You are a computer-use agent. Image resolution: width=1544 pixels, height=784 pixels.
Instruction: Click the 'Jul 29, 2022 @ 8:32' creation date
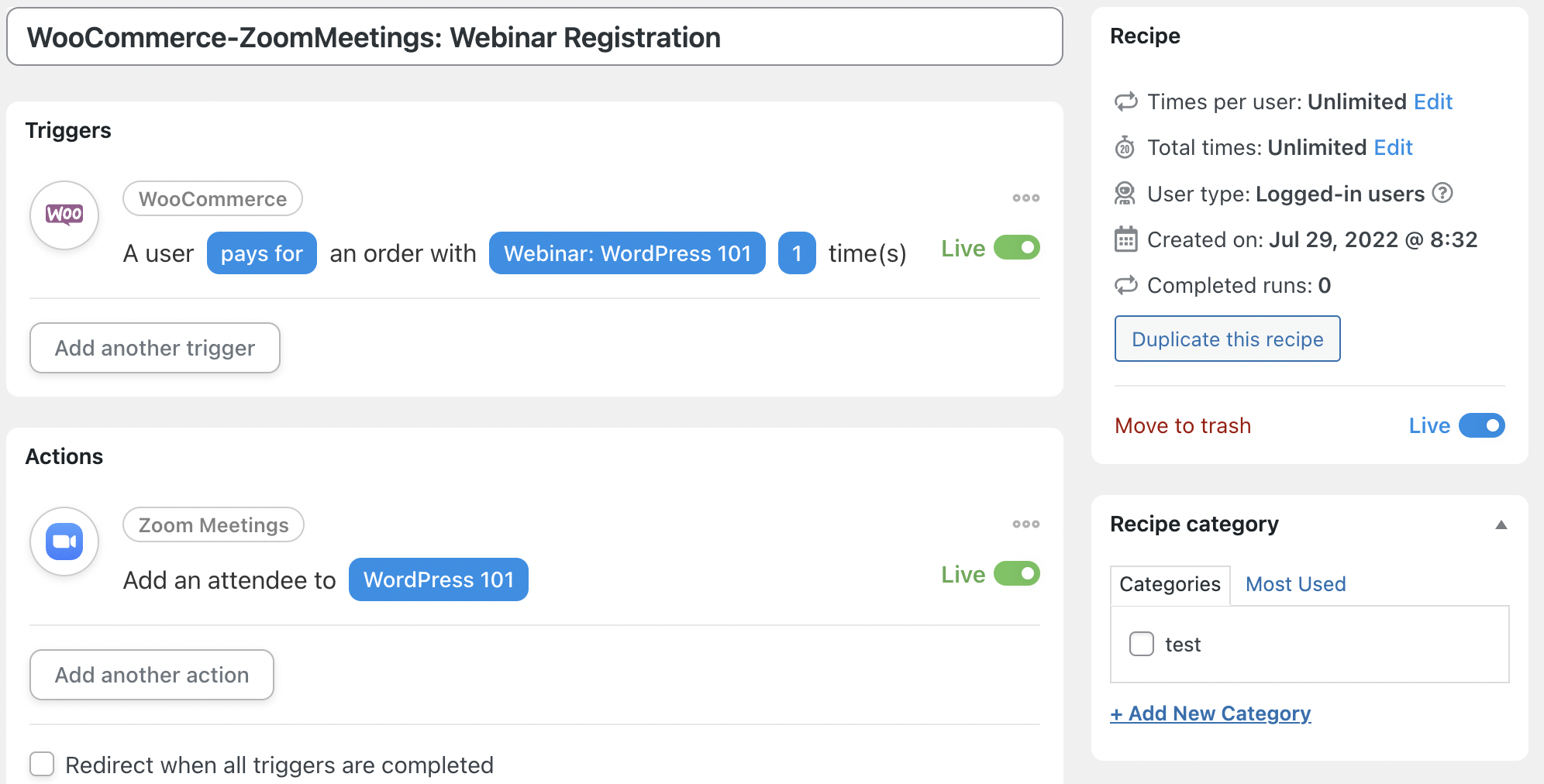(1373, 239)
